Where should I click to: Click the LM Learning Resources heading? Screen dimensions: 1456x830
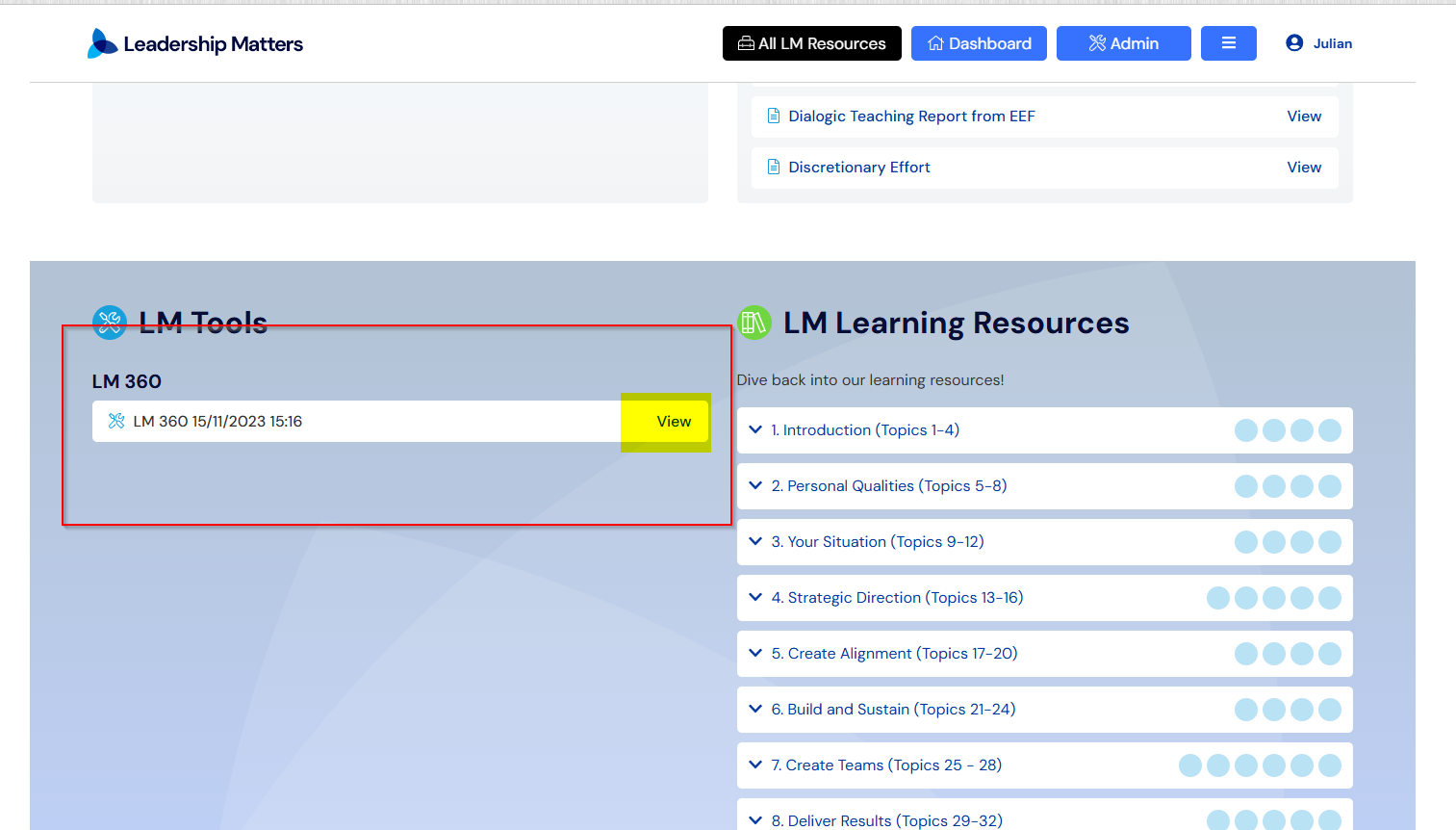(956, 323)
